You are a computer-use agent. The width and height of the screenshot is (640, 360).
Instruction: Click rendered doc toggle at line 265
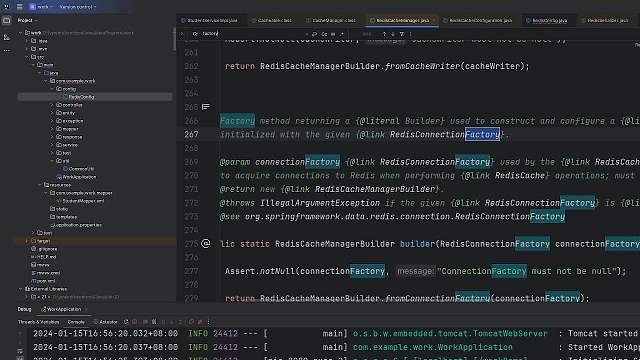pos(206,107)
